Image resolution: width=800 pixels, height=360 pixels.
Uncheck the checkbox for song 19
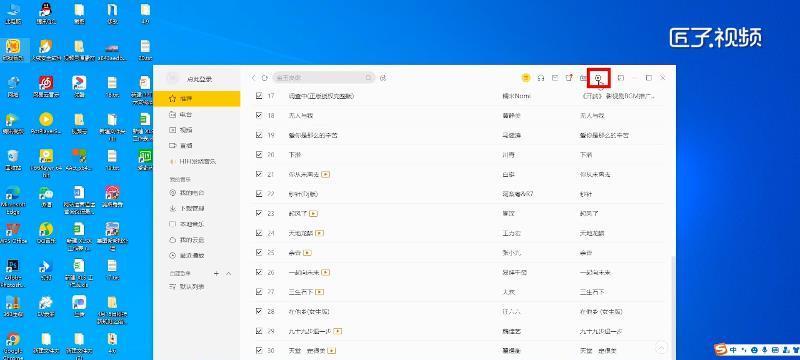[259, 135]
